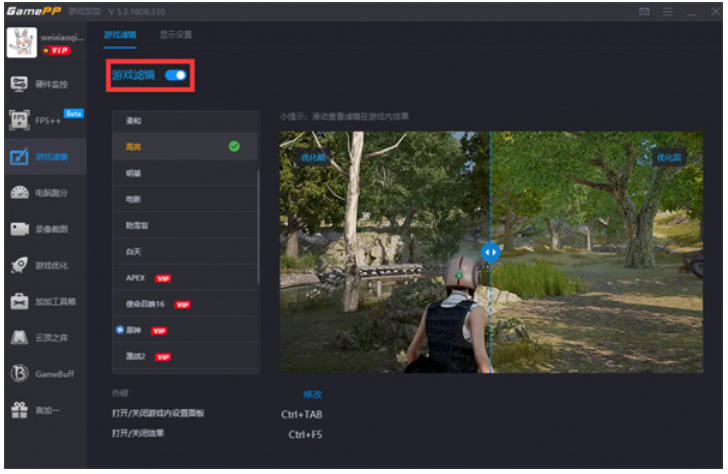Click the VIP badge beside 原神

click(x=159, y=331)
